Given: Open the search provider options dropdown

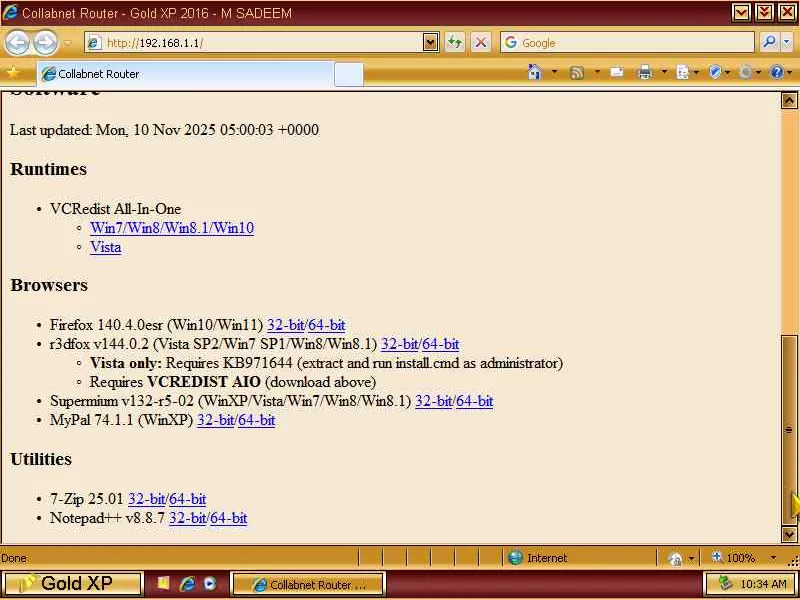Looking at the screenshot, I should (x=787, y=43).
